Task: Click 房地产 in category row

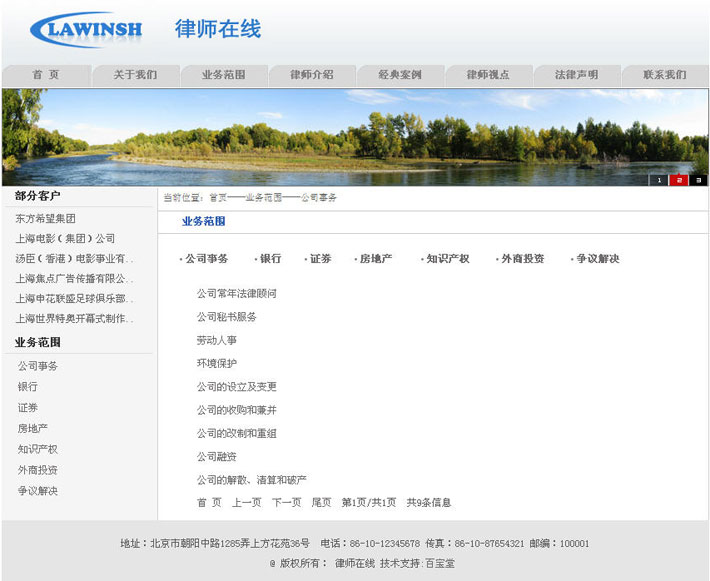Action: [376, 259]
